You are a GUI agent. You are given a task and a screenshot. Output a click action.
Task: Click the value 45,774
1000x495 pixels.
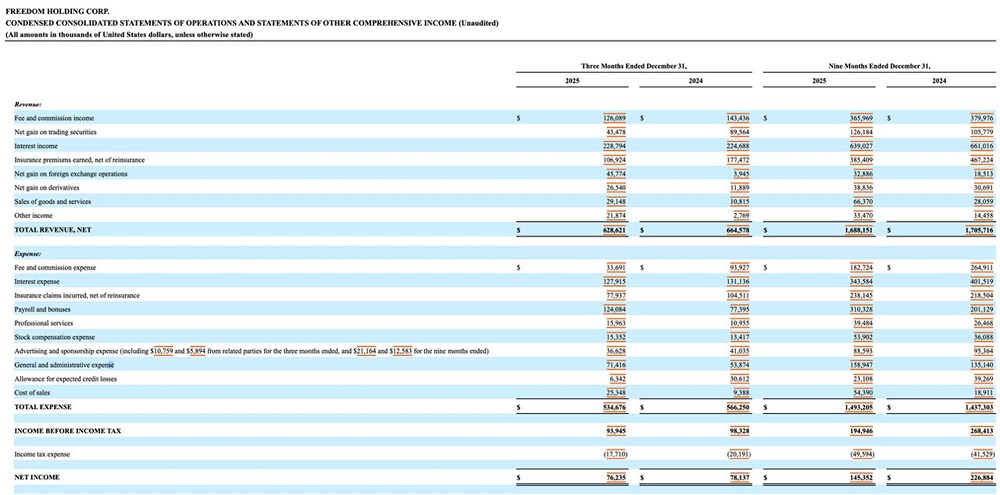click(x=614, y=174)
